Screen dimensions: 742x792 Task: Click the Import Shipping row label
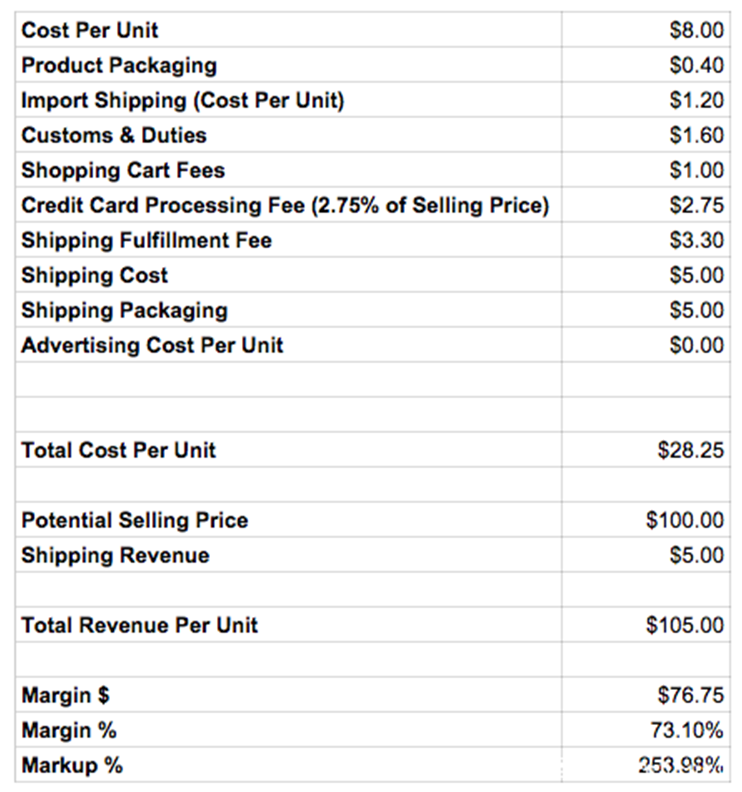(x=183, y=100)
